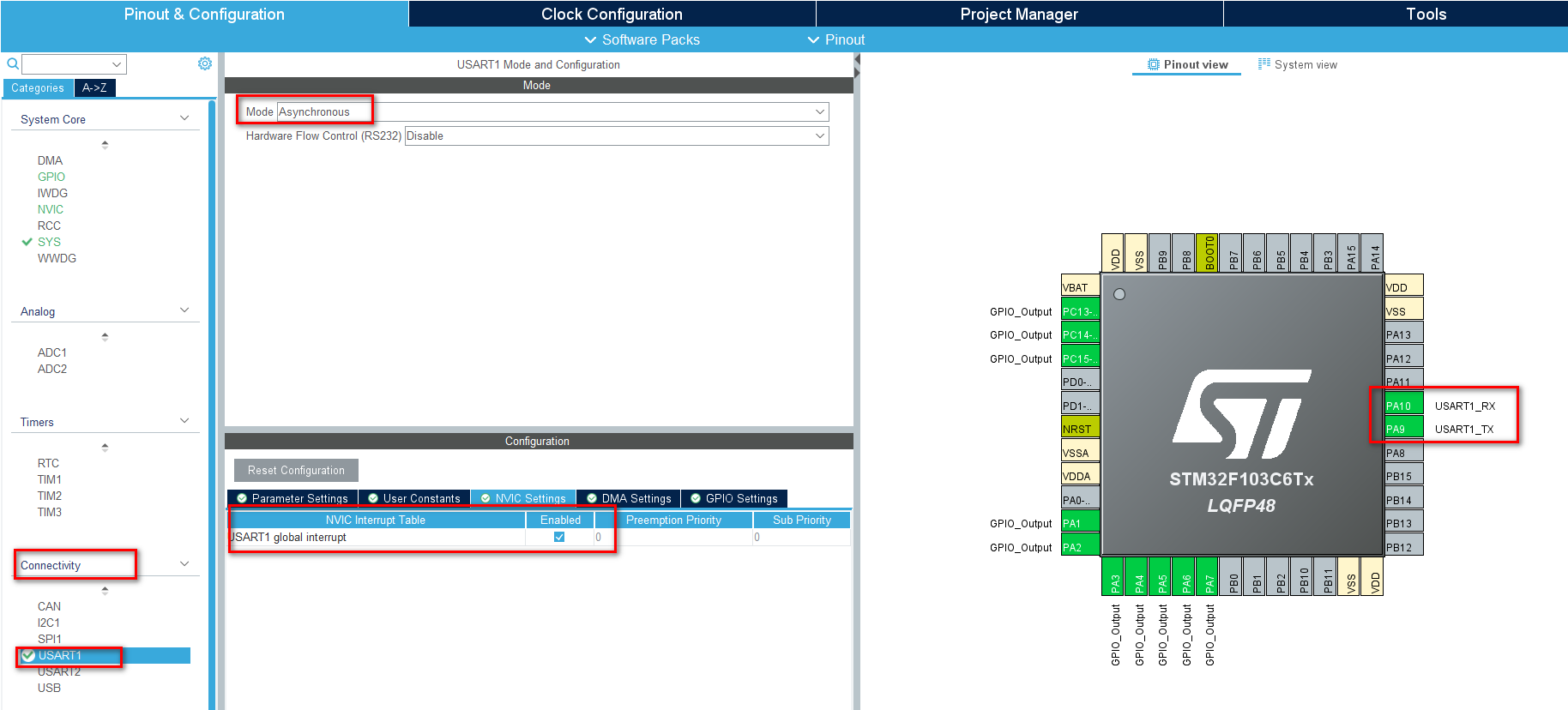The height and width of the screenshot is (710, 1568).
Task: Select NVIC in System Core list
Action: tap(50, 209)
